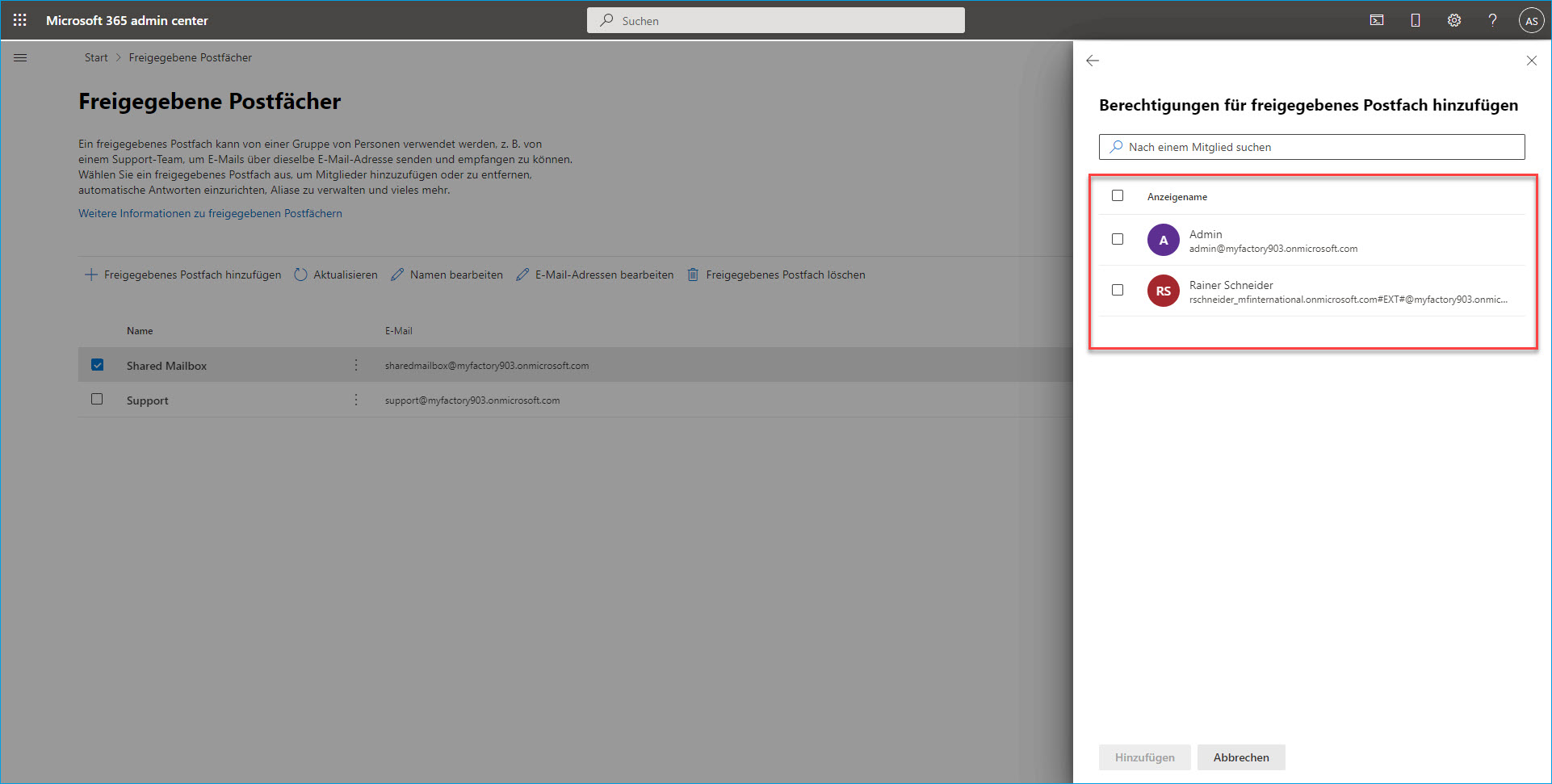Click Freigegebenes Postfach hinzufügen toolbar item
1552x784 pixels.
[183, 275]
